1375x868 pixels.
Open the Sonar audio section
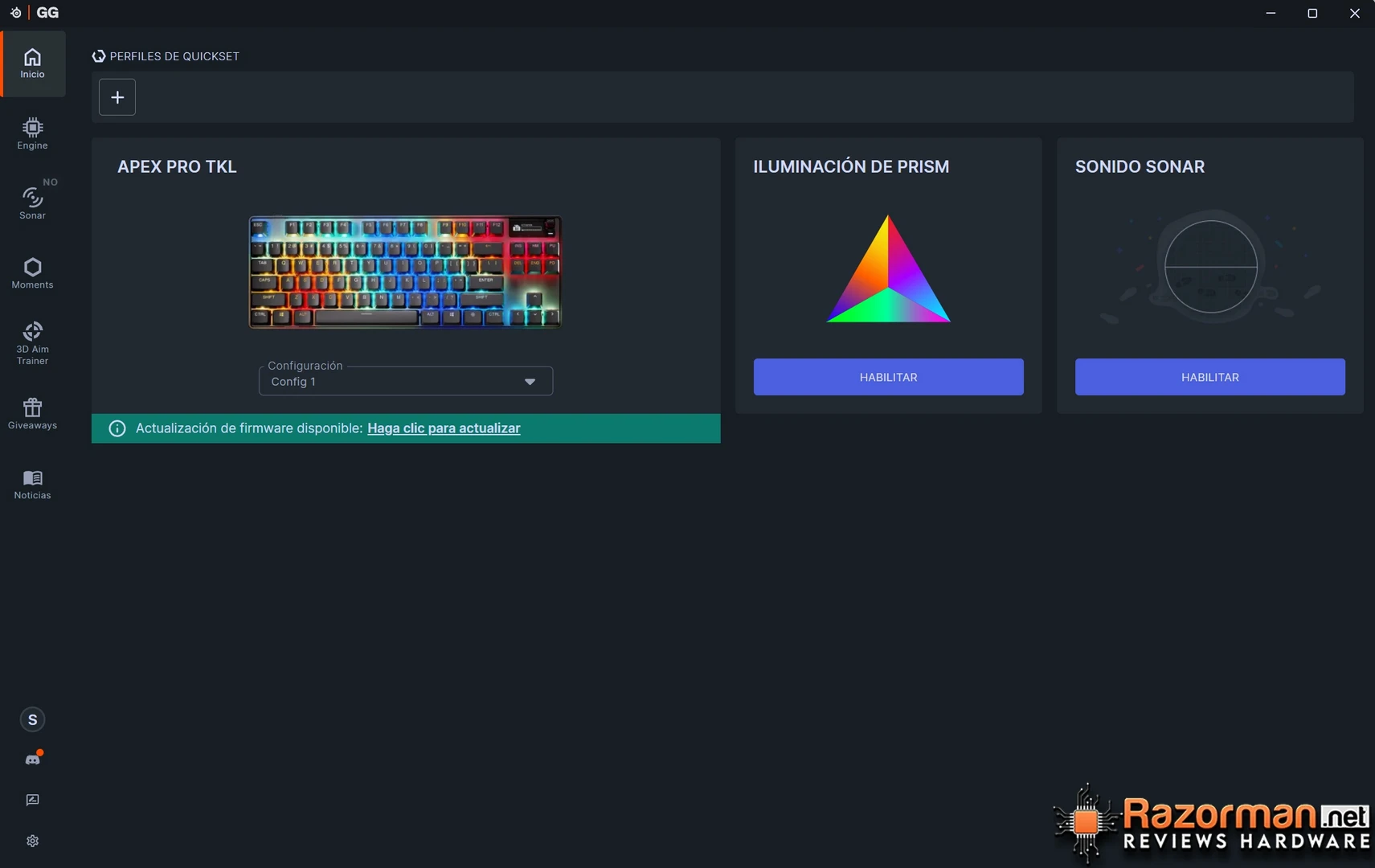33,202
